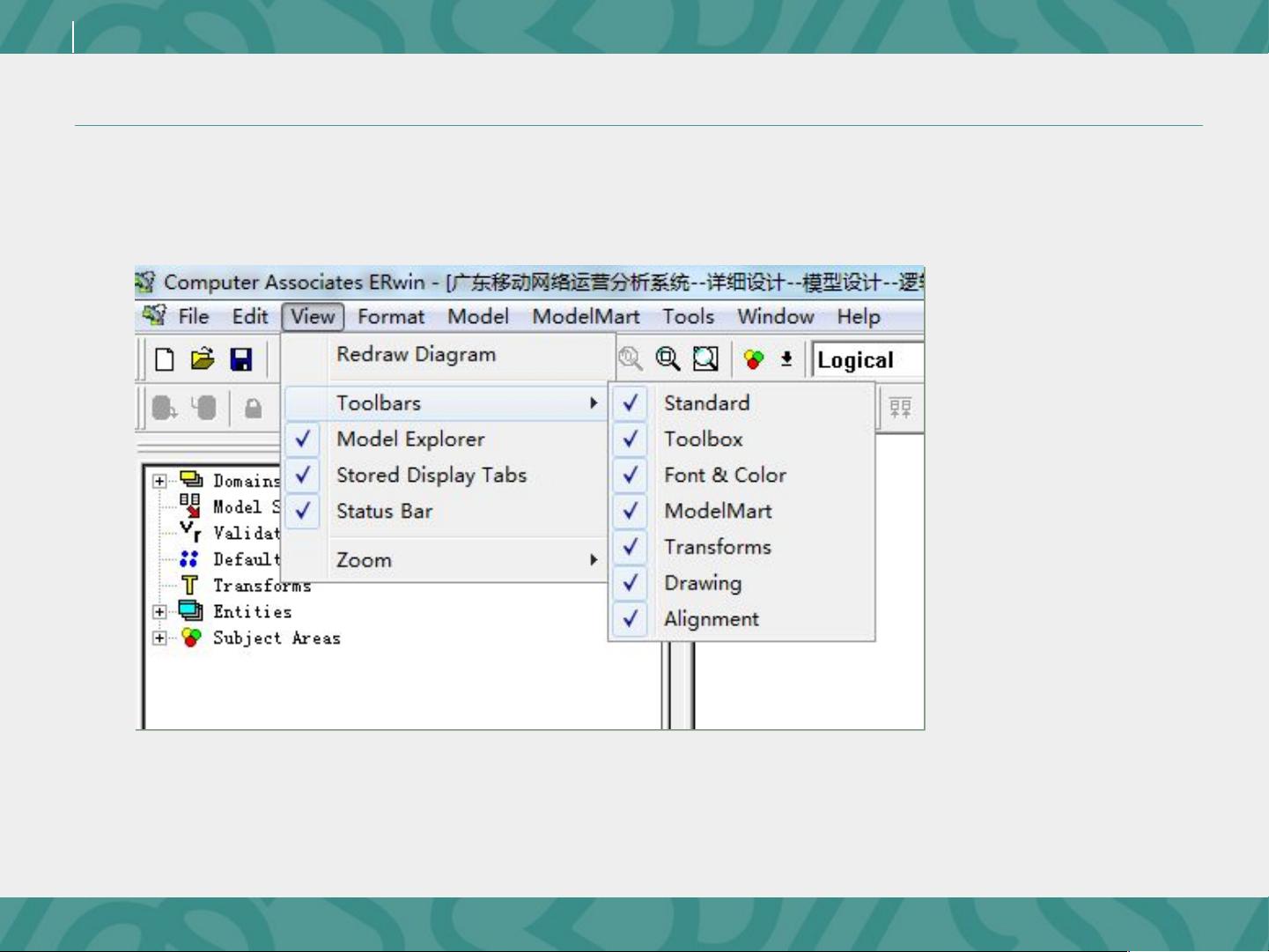Click the subject area colored circles toolbar icon
1269x952 pixels.
(x=754, y=359)
